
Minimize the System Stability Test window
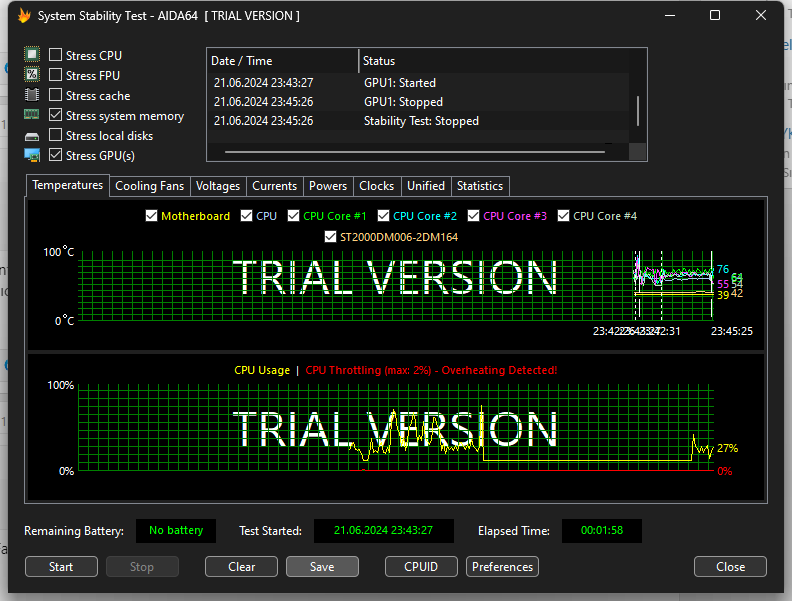670,16
